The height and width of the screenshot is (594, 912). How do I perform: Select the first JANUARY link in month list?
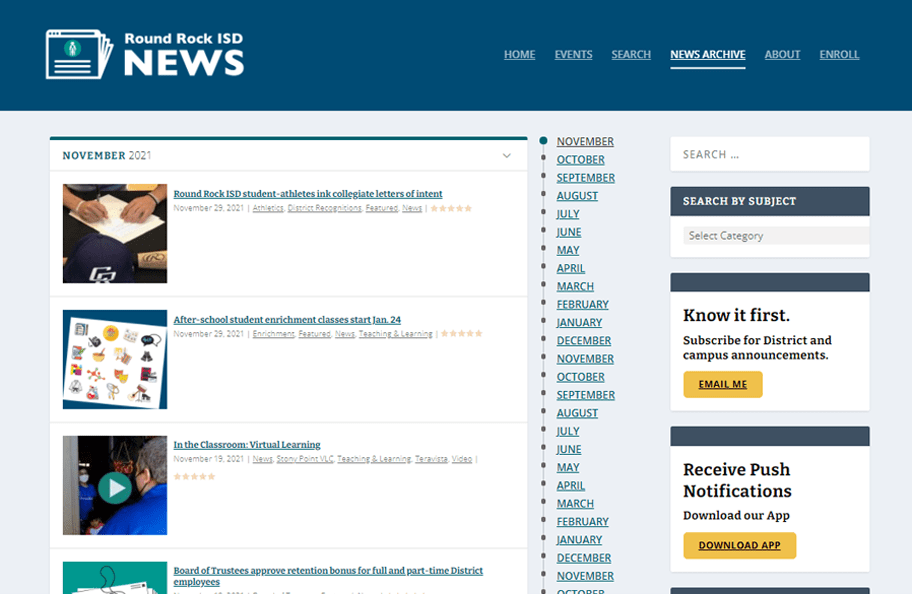coord(579,322)
